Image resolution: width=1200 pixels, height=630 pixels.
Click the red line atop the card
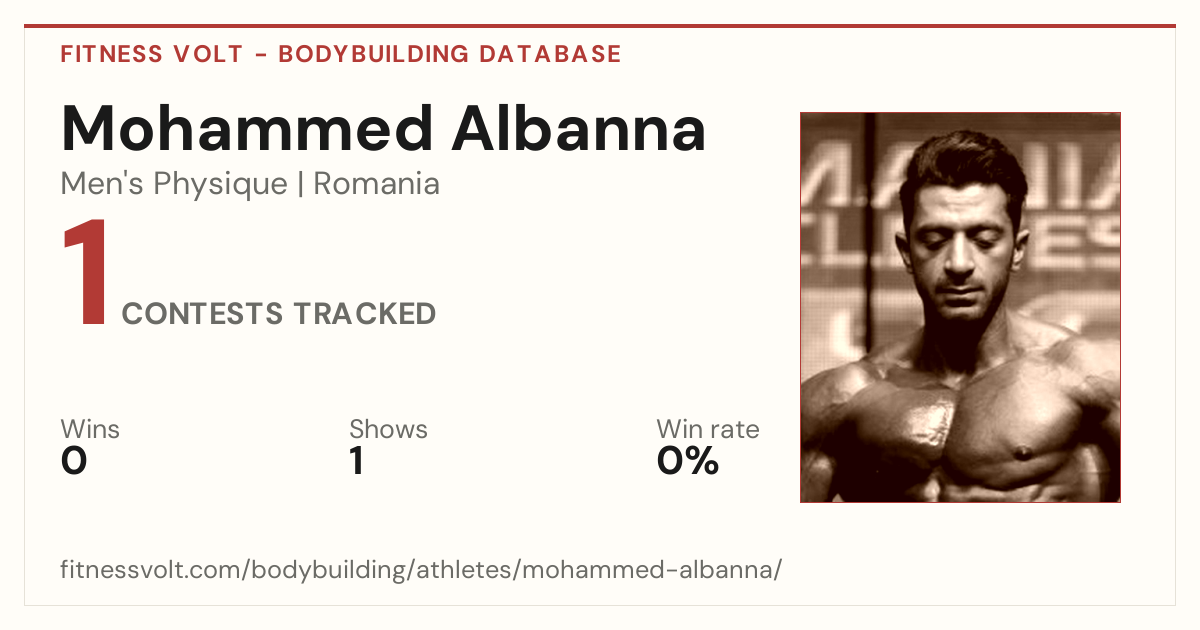pos(600,26)
